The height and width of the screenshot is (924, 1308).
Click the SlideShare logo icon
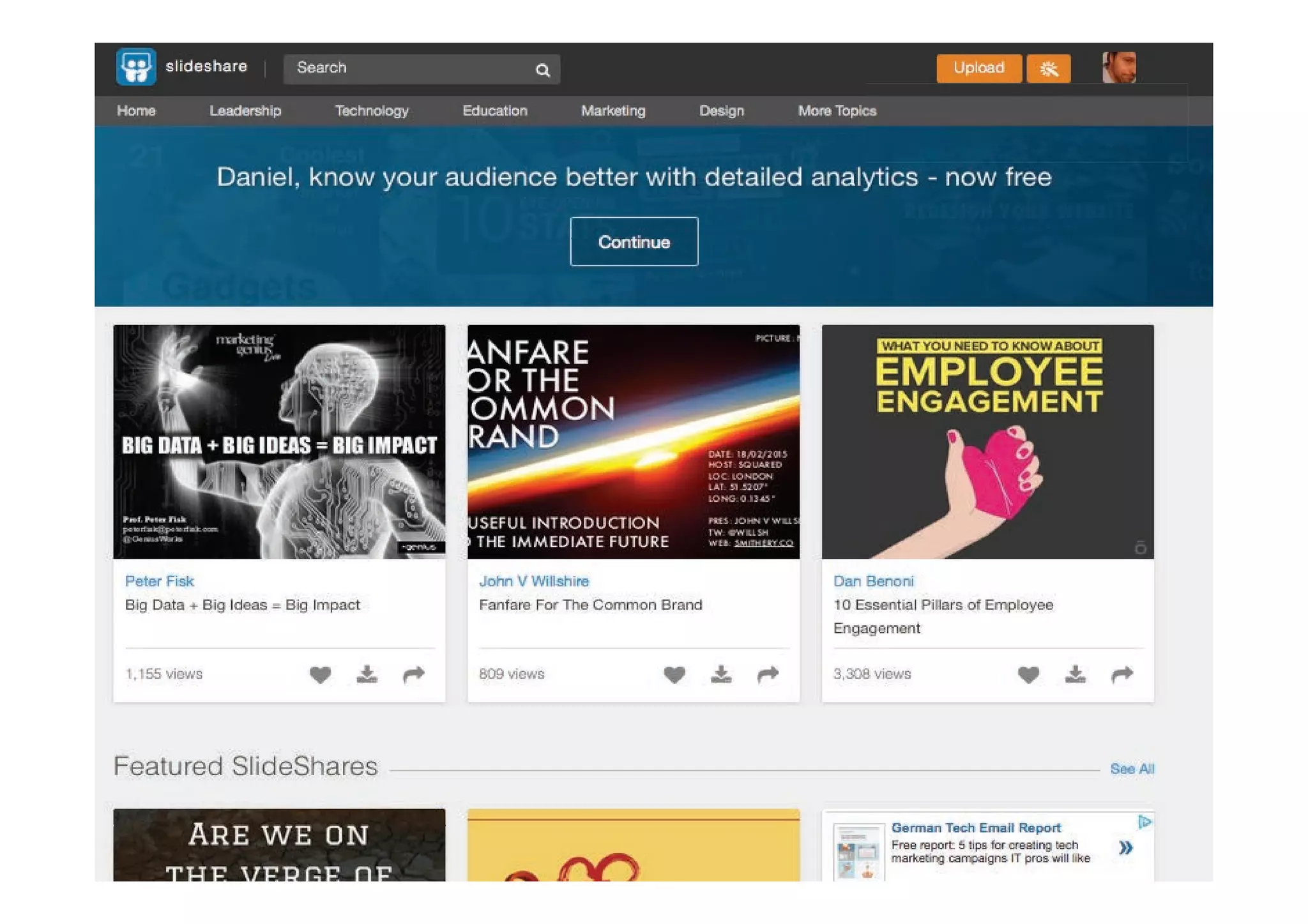point(136,66)
